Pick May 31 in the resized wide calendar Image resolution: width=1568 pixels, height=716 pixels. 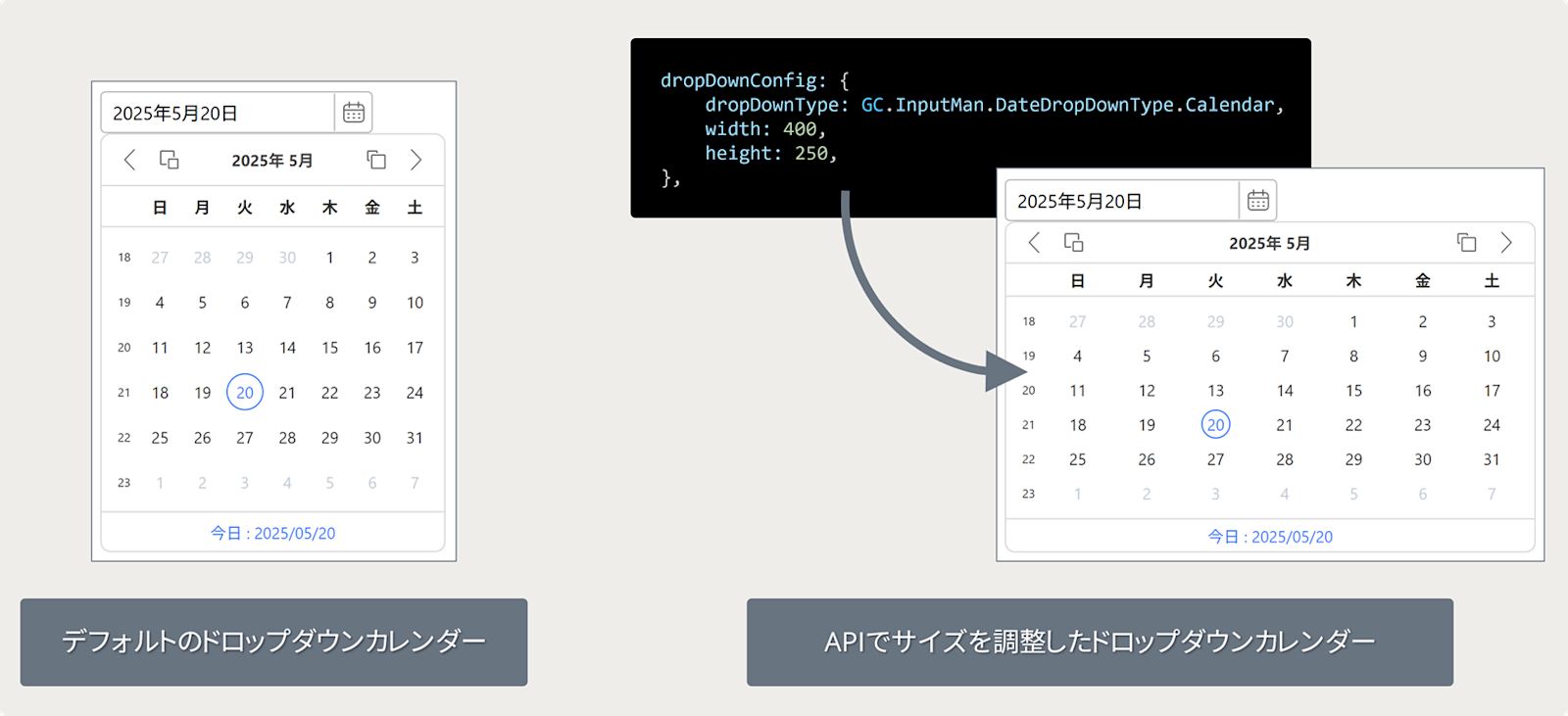pyautogui.click(x=1492, y=459)
